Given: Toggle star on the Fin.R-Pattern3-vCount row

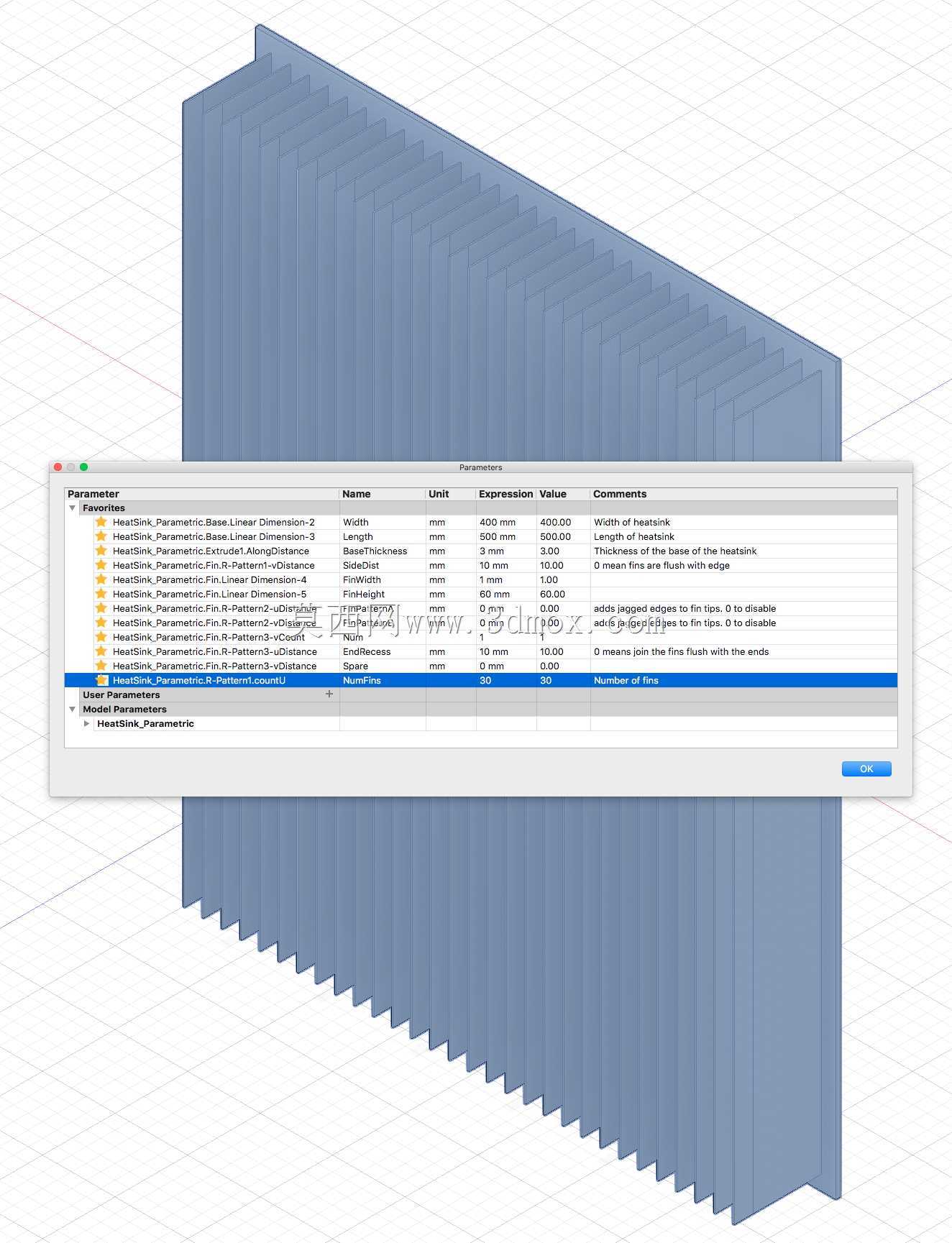Looking at the screenshot, I should 101,637.
